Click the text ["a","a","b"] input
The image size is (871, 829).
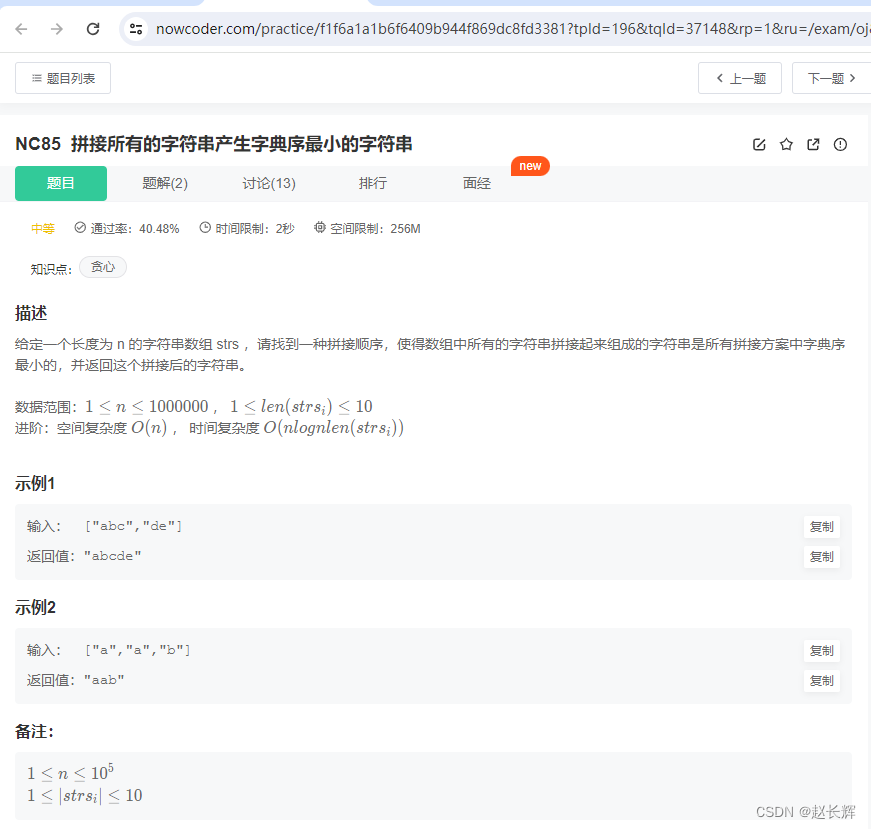(x=137, y=650)
